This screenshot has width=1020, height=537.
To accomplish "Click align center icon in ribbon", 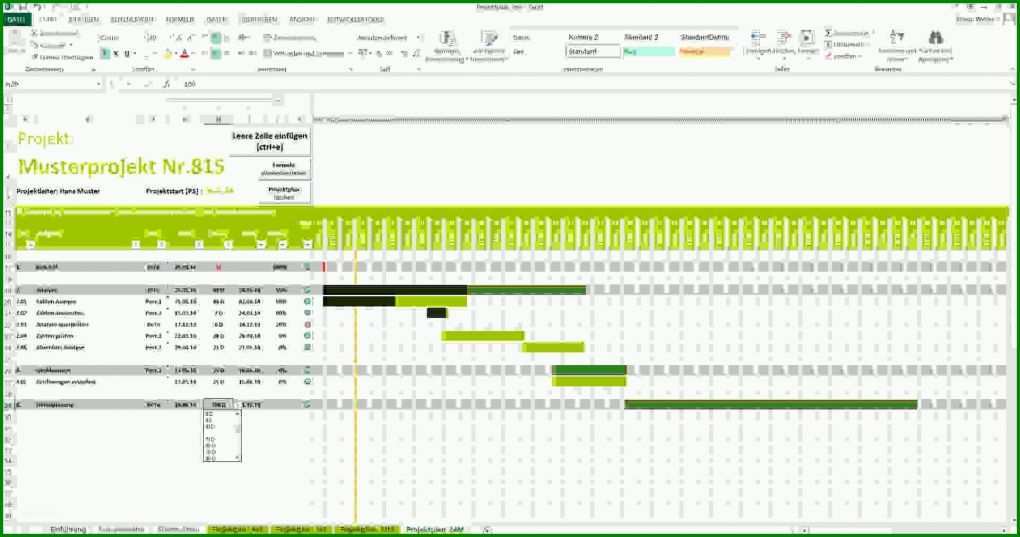I will coord(215,53).
